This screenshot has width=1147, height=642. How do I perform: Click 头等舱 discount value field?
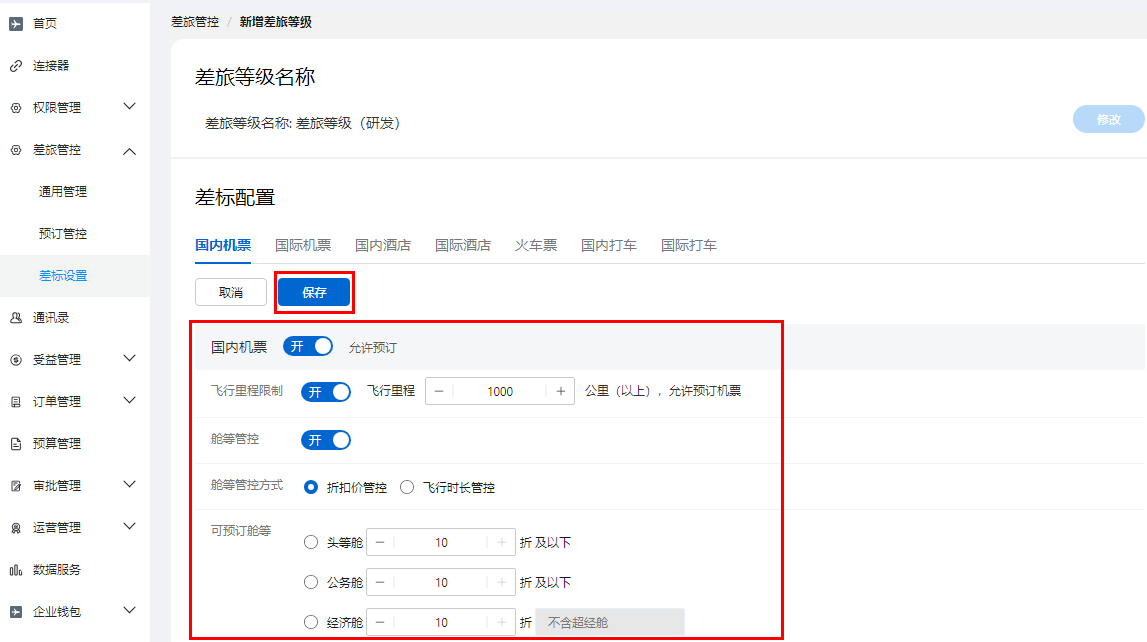(440, 543)
